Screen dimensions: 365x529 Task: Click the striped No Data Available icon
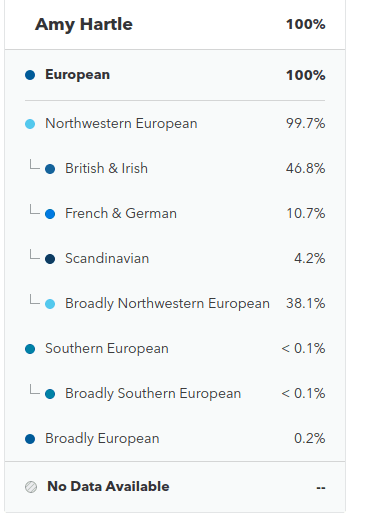point(31,487)
